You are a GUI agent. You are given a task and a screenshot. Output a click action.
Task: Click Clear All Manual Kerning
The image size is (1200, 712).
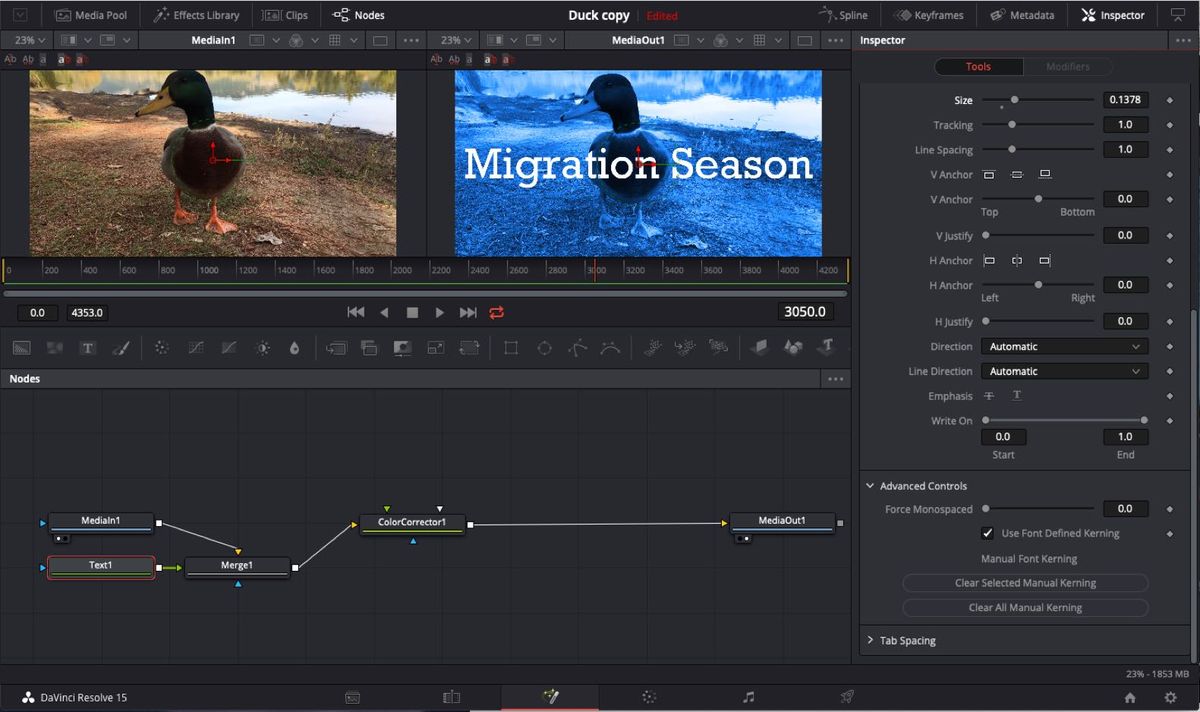point(1024,607)
